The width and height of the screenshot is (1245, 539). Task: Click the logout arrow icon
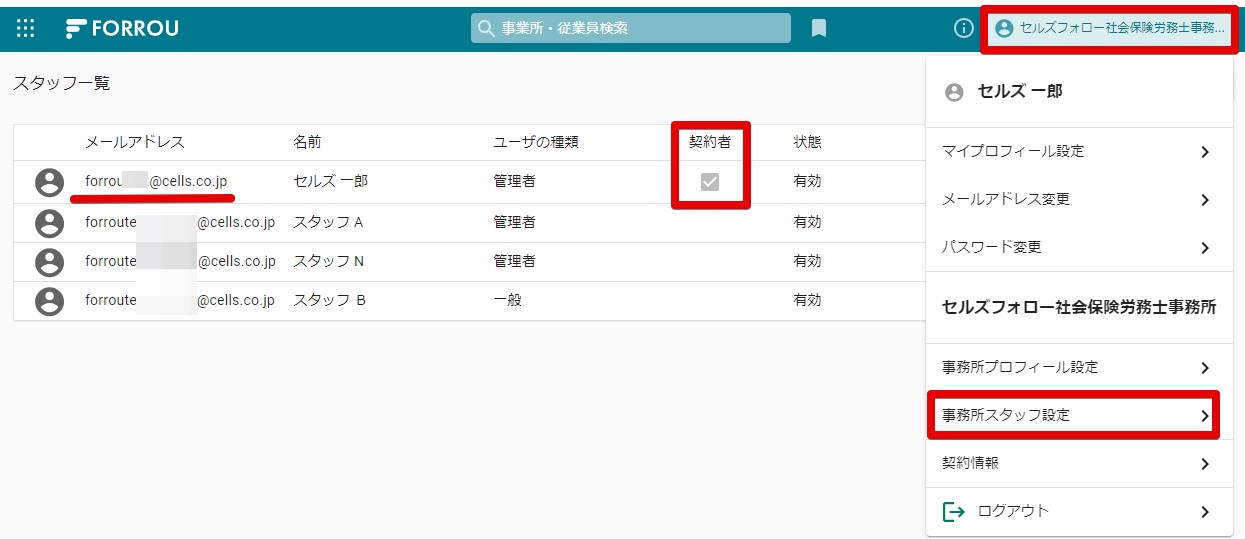(x=954, y=511)
